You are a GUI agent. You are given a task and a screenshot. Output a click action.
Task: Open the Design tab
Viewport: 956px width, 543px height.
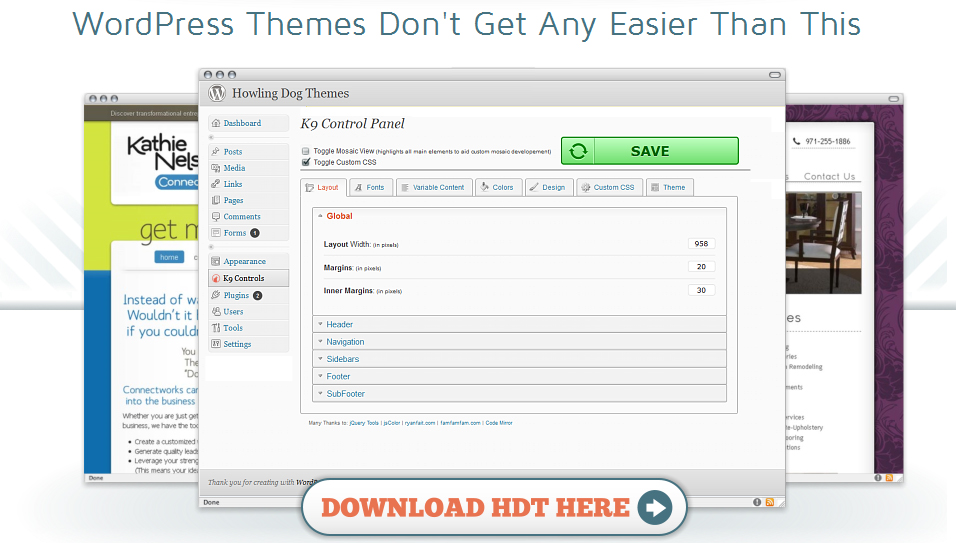tap(548, 188)
